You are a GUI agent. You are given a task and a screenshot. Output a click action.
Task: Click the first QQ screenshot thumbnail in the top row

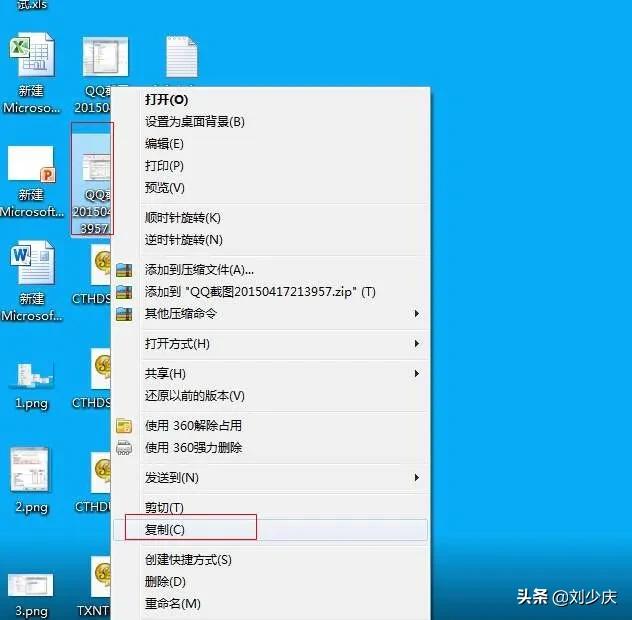[106, 56]
